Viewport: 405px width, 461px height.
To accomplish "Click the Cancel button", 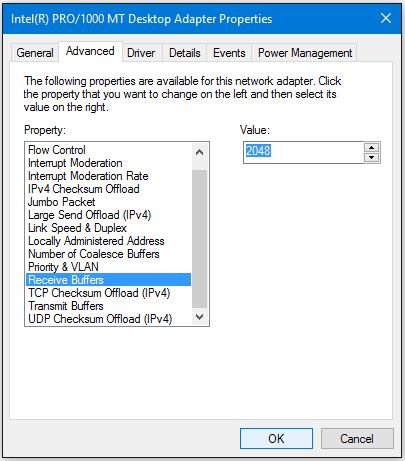I will (x=357, y=439).
